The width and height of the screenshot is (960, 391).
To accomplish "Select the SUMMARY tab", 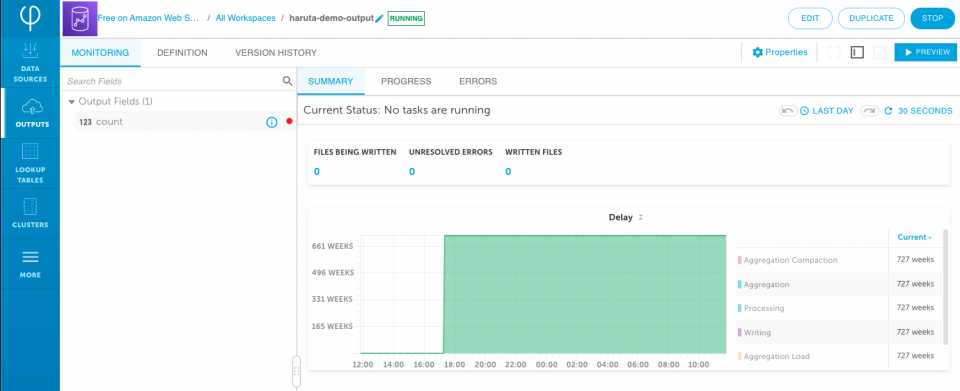I will pos(331,81).
